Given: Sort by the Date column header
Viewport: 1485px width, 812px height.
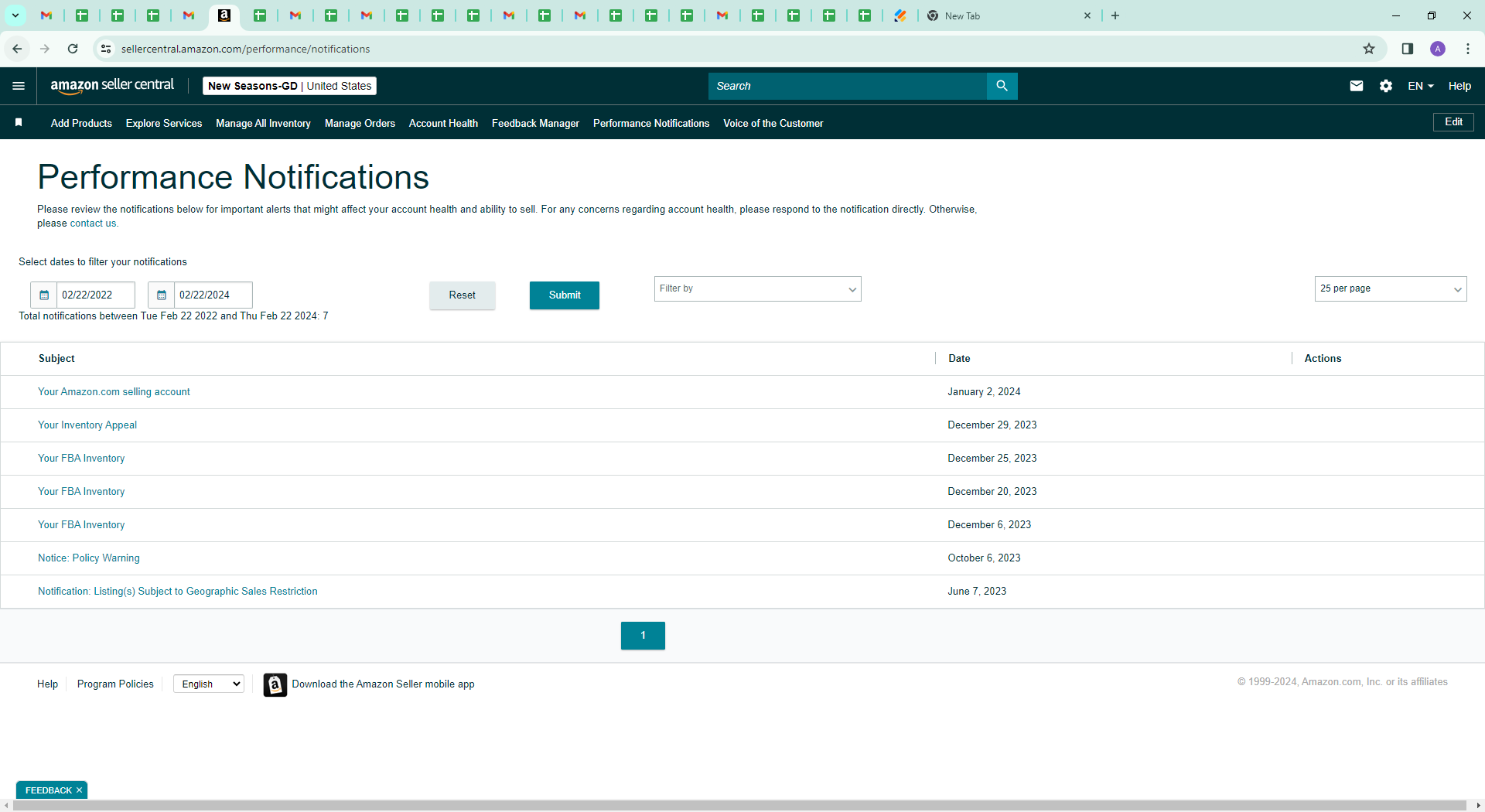Looking at the screenshot, I should [x=959, y=359].
